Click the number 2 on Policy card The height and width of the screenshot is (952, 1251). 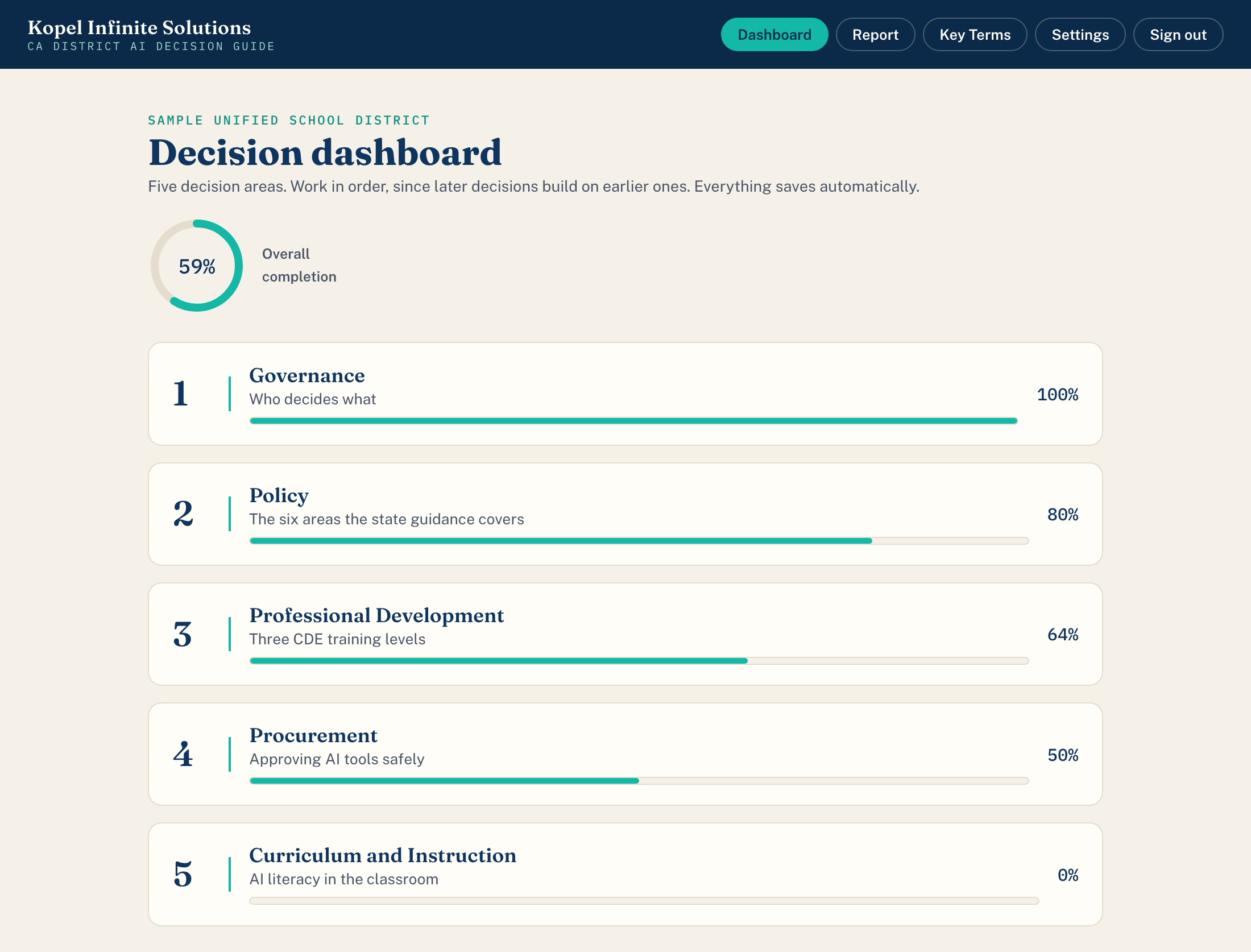coord(183,514)
